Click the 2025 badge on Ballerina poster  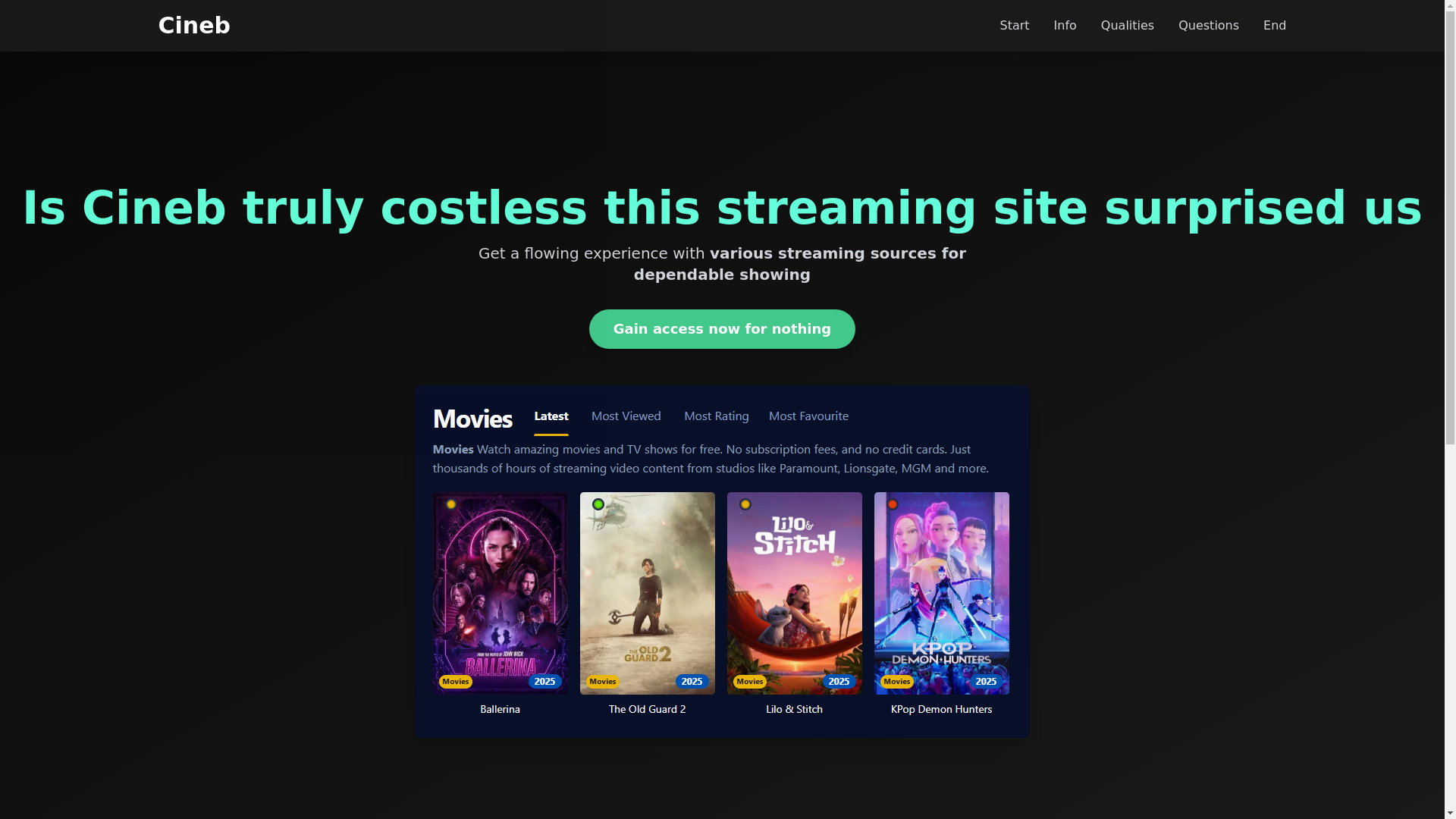tap(545, 682)
